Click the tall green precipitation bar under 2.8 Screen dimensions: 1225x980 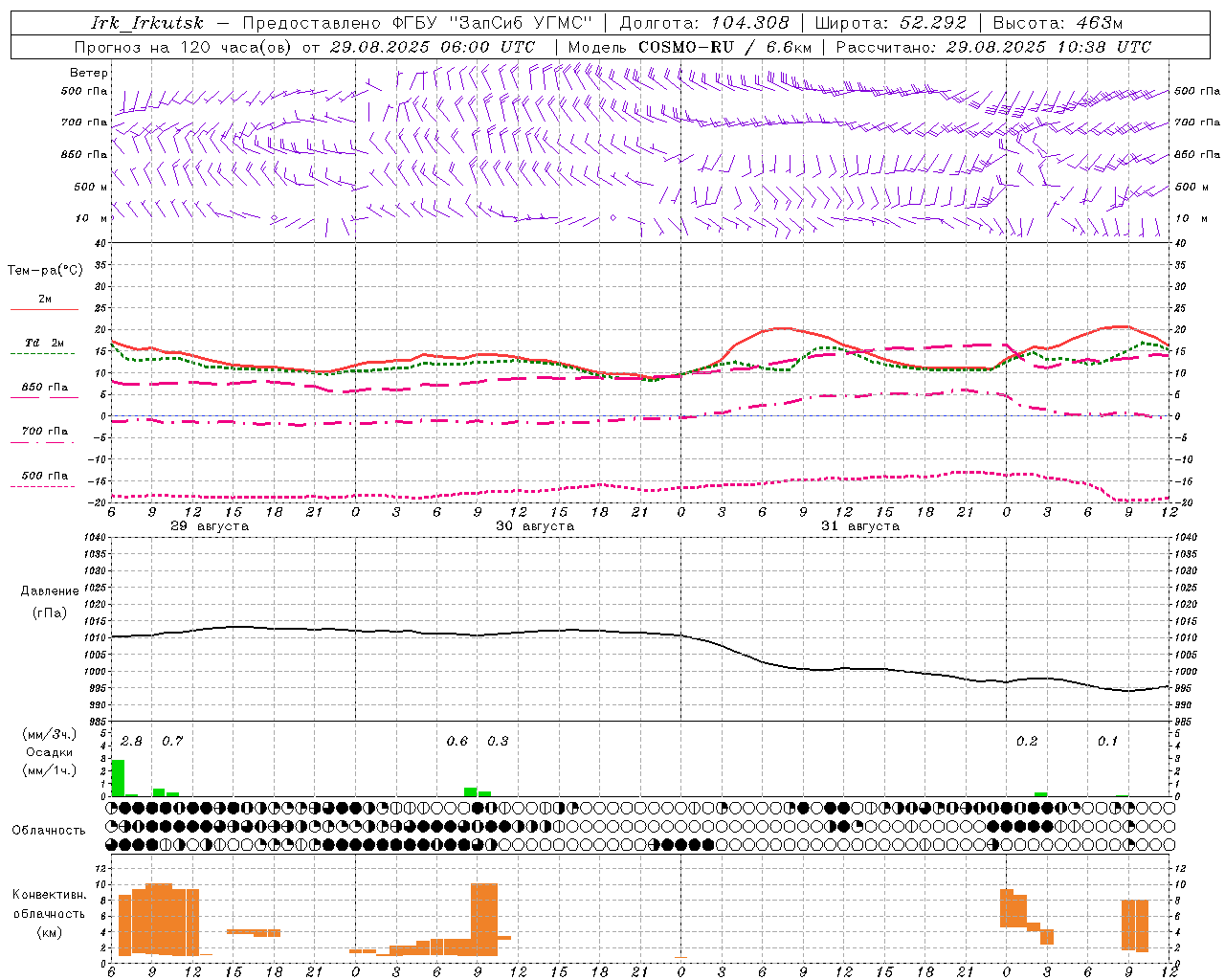pyautogui.click(x=118, y=778)
